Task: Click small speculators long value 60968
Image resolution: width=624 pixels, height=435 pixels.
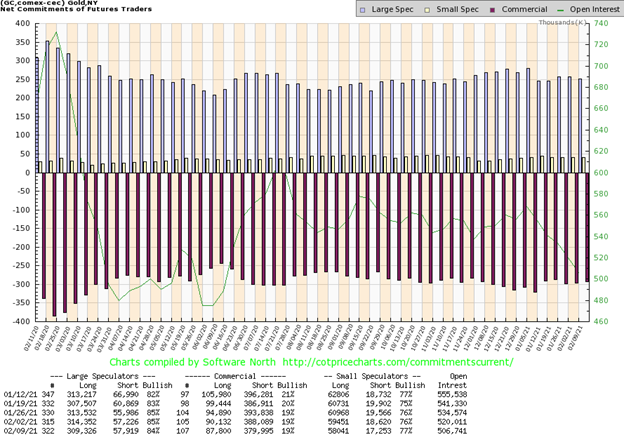Action: point(338,413)
